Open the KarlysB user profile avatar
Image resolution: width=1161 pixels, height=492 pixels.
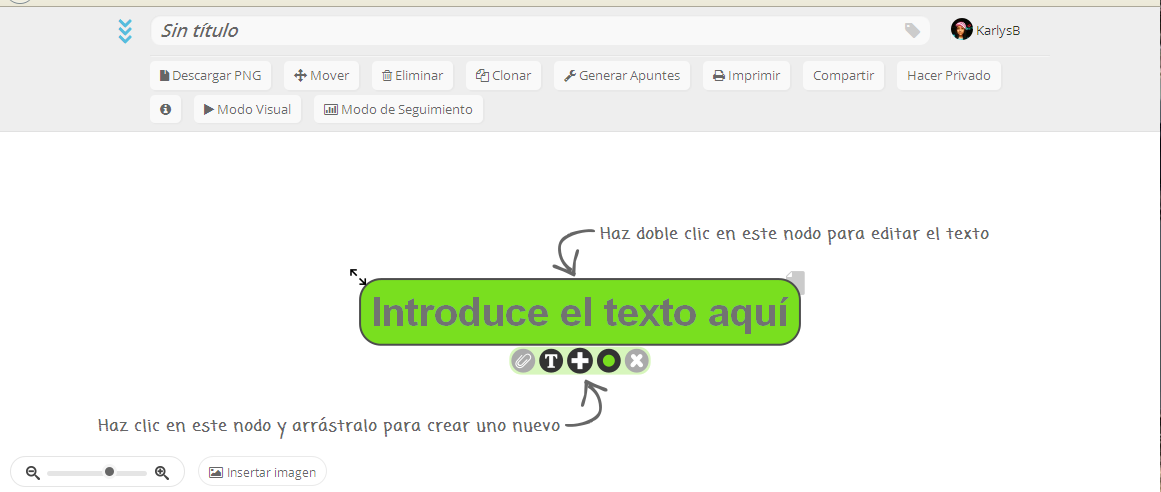click(x=961, y=30)
